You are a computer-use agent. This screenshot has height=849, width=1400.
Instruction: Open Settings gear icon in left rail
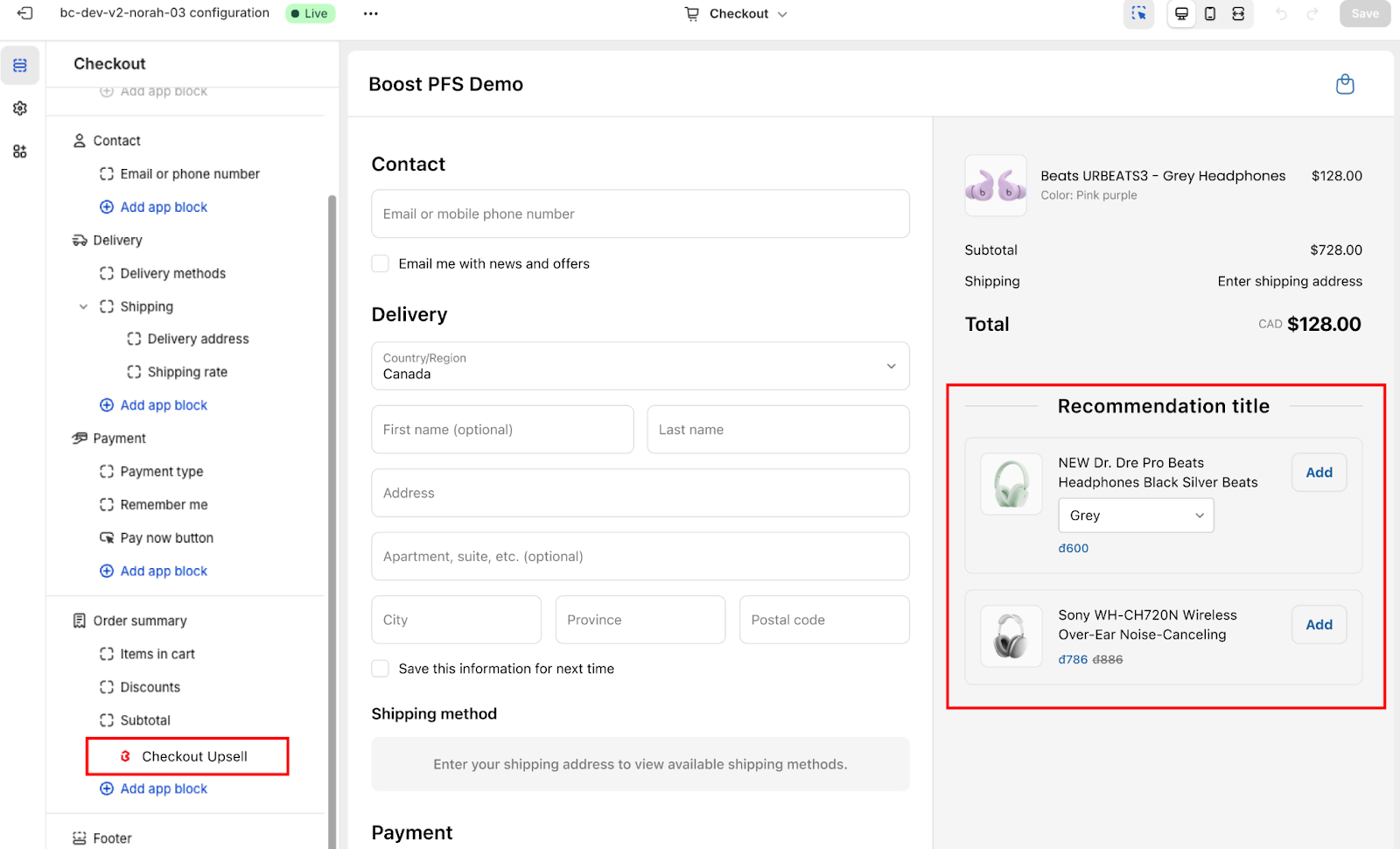(x=20, y=109)
